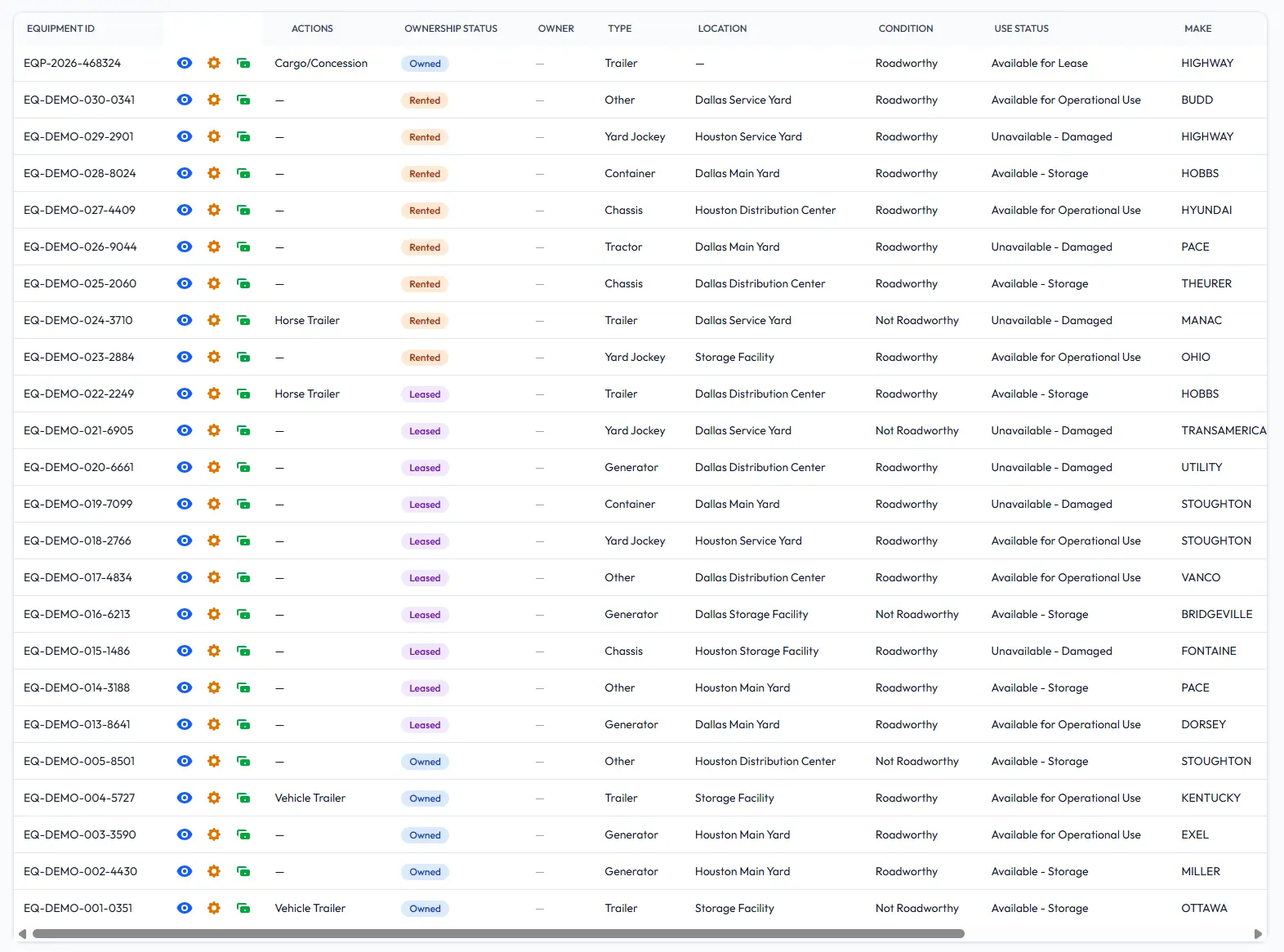Click the green stacked-cards icon for EQ-DEMO-029-2901

point(243,136)
